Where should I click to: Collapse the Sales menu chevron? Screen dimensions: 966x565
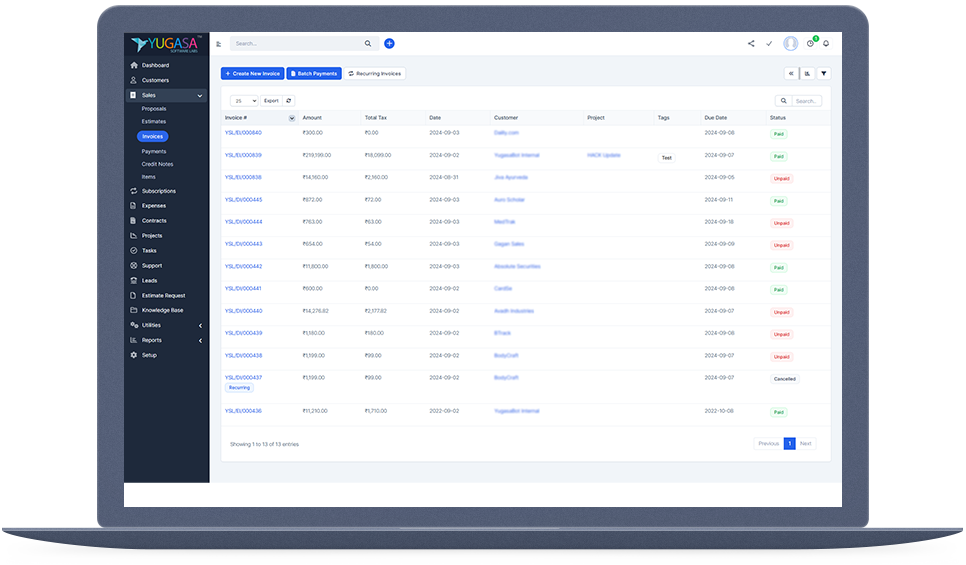(200, 96)
